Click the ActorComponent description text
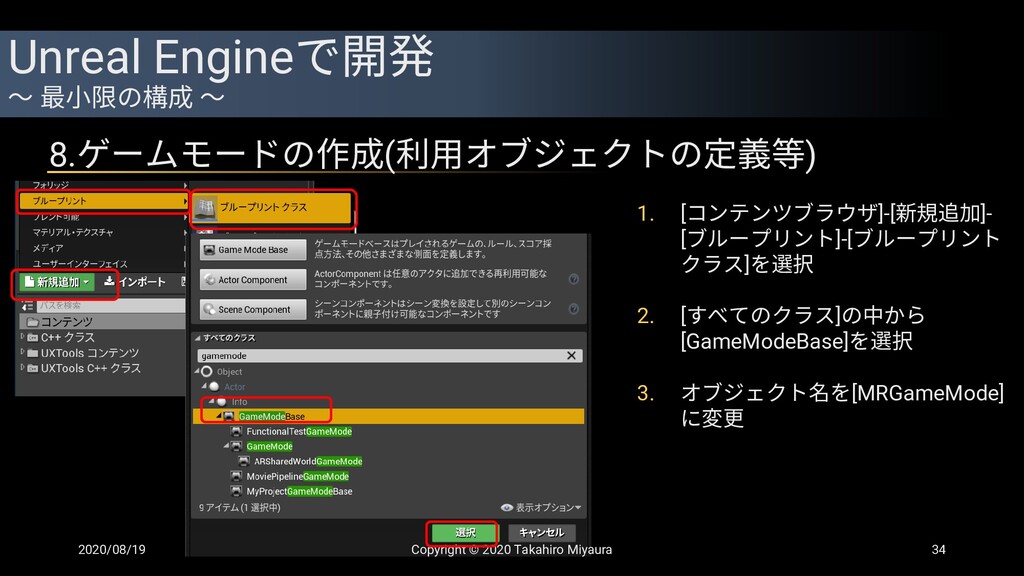This screenshot has width=1024, height=576. pyautogui.click(x=431, y=279)
